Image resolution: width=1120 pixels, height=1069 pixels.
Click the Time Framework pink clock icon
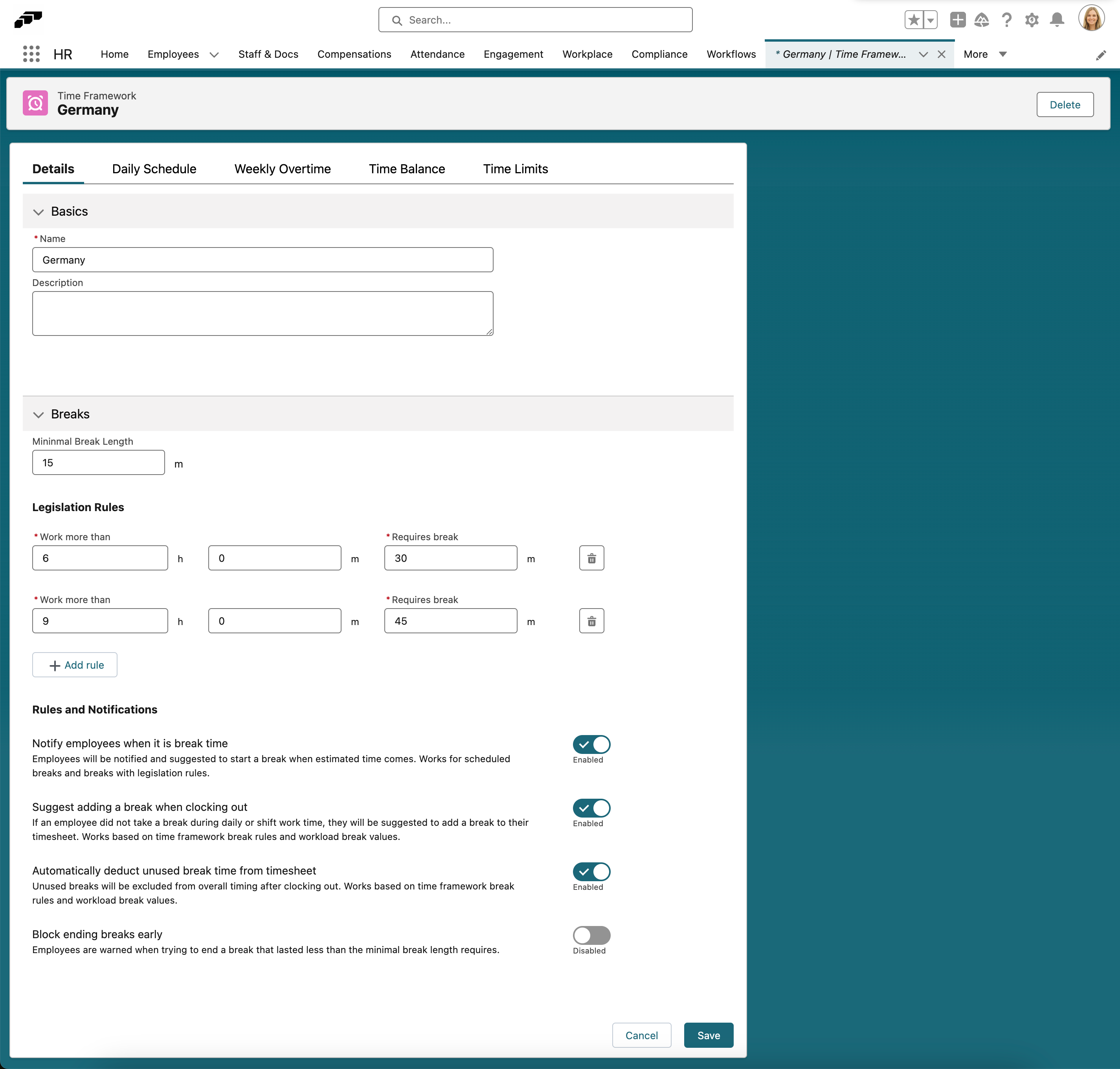35,103
